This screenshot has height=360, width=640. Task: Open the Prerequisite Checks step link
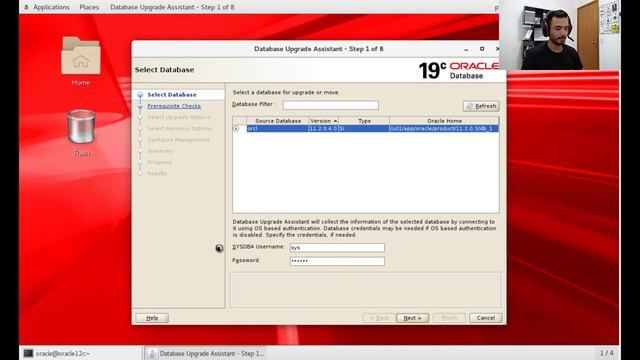point(174,106)
